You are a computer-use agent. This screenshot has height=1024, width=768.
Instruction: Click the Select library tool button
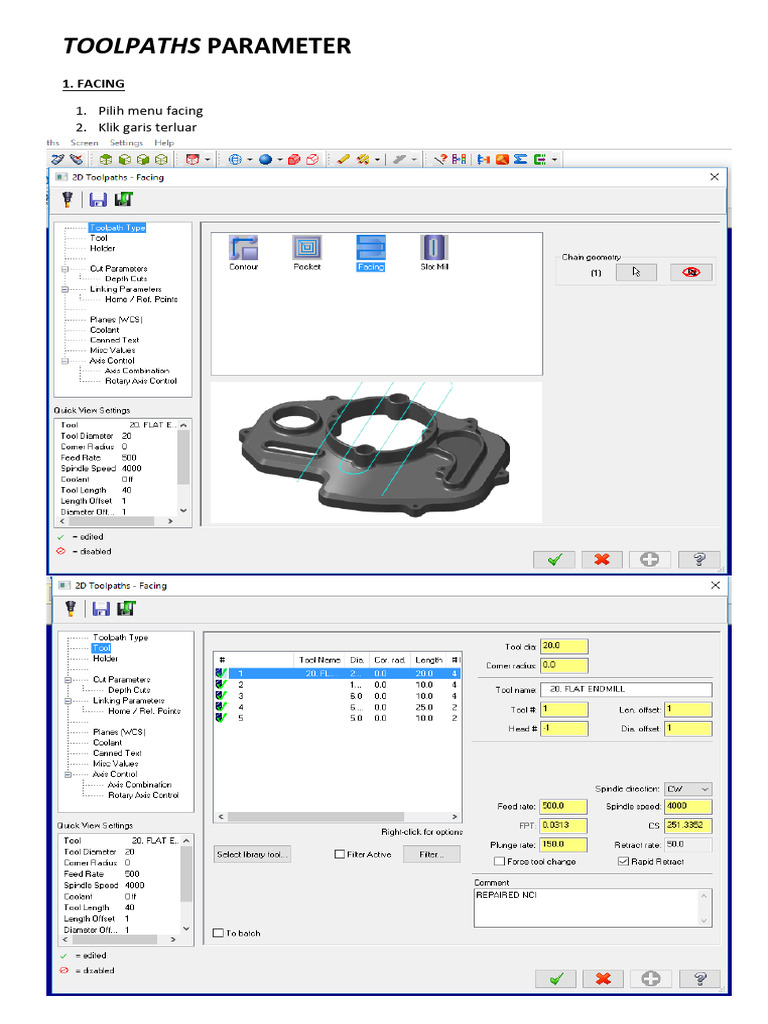252,854
